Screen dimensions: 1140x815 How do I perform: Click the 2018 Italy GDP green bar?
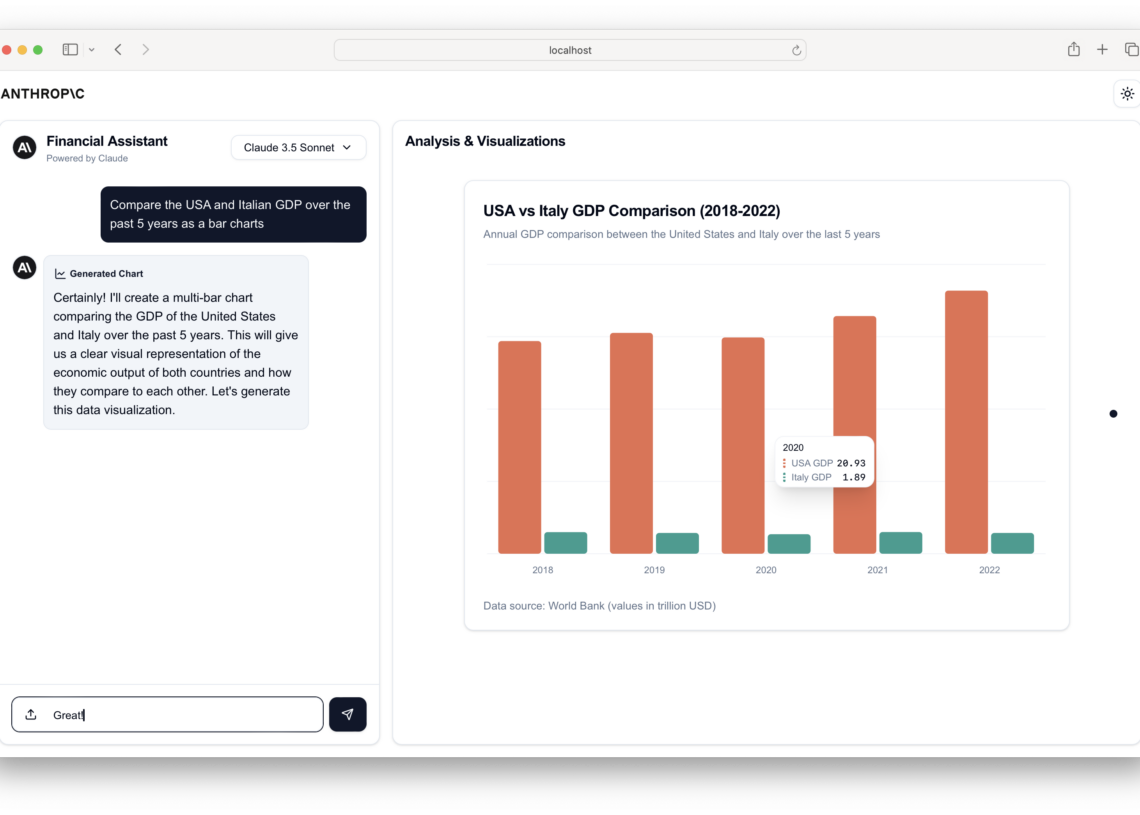[x=565, y=543]
